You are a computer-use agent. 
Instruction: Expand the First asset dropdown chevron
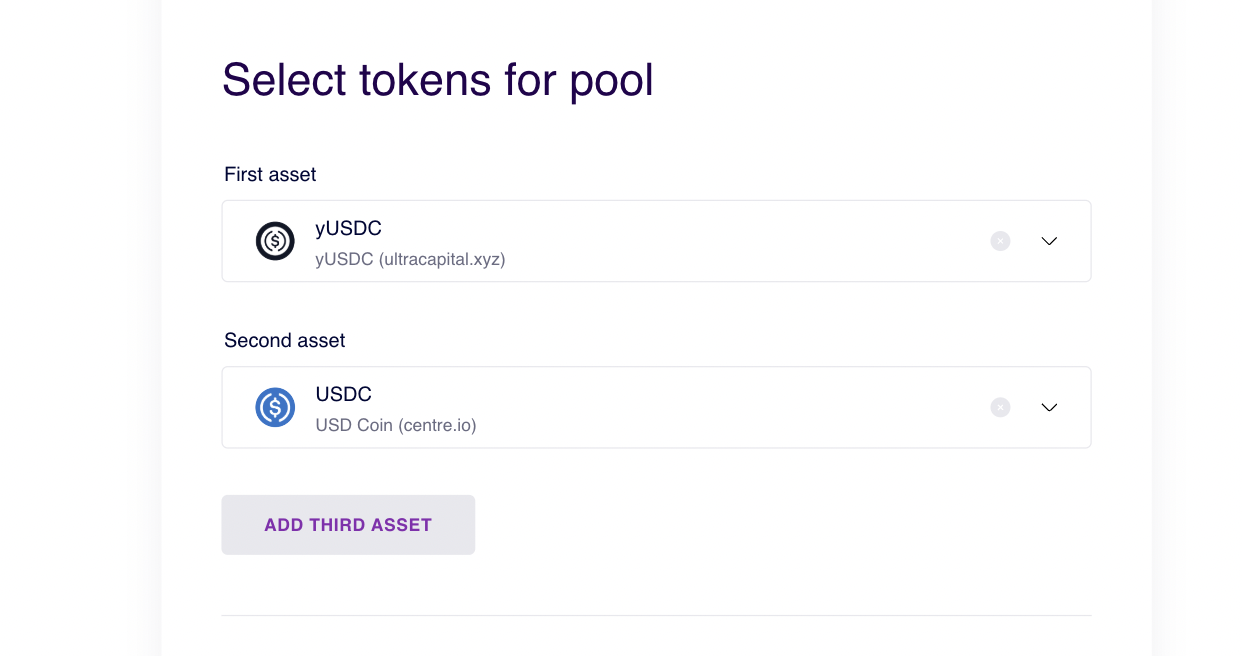1049,241
